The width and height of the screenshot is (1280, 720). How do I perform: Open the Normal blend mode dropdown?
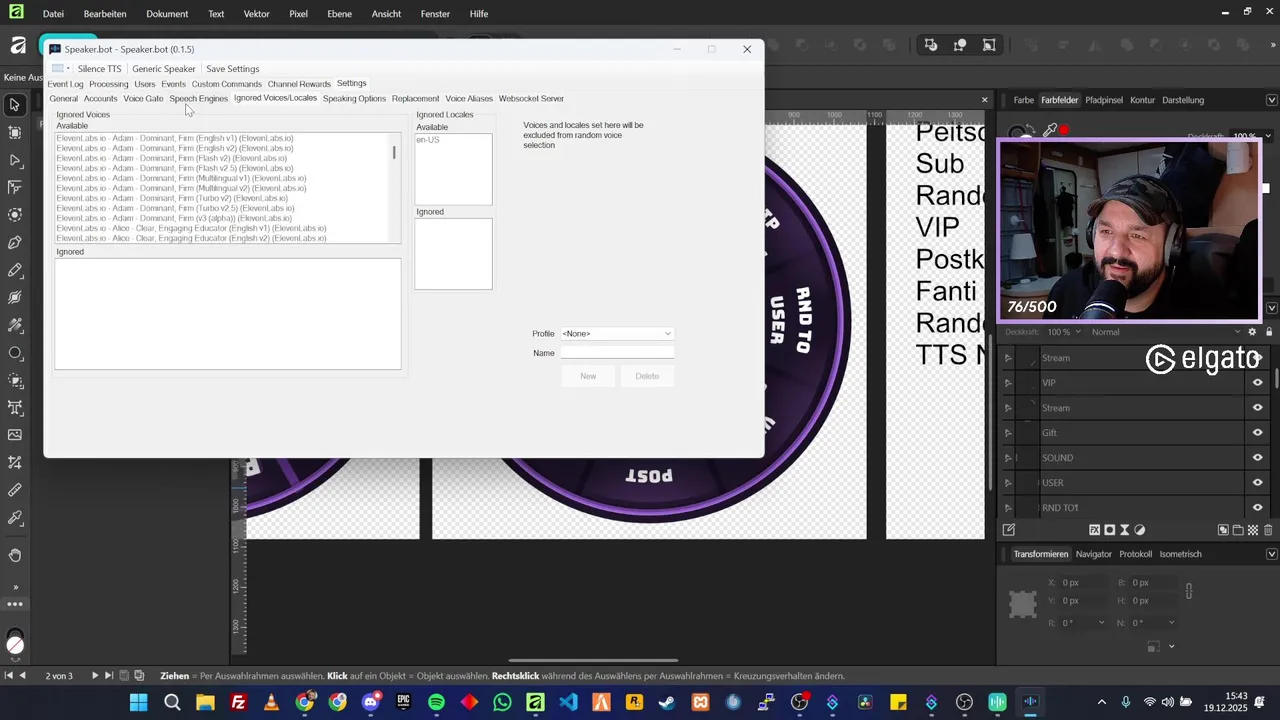1165,332
